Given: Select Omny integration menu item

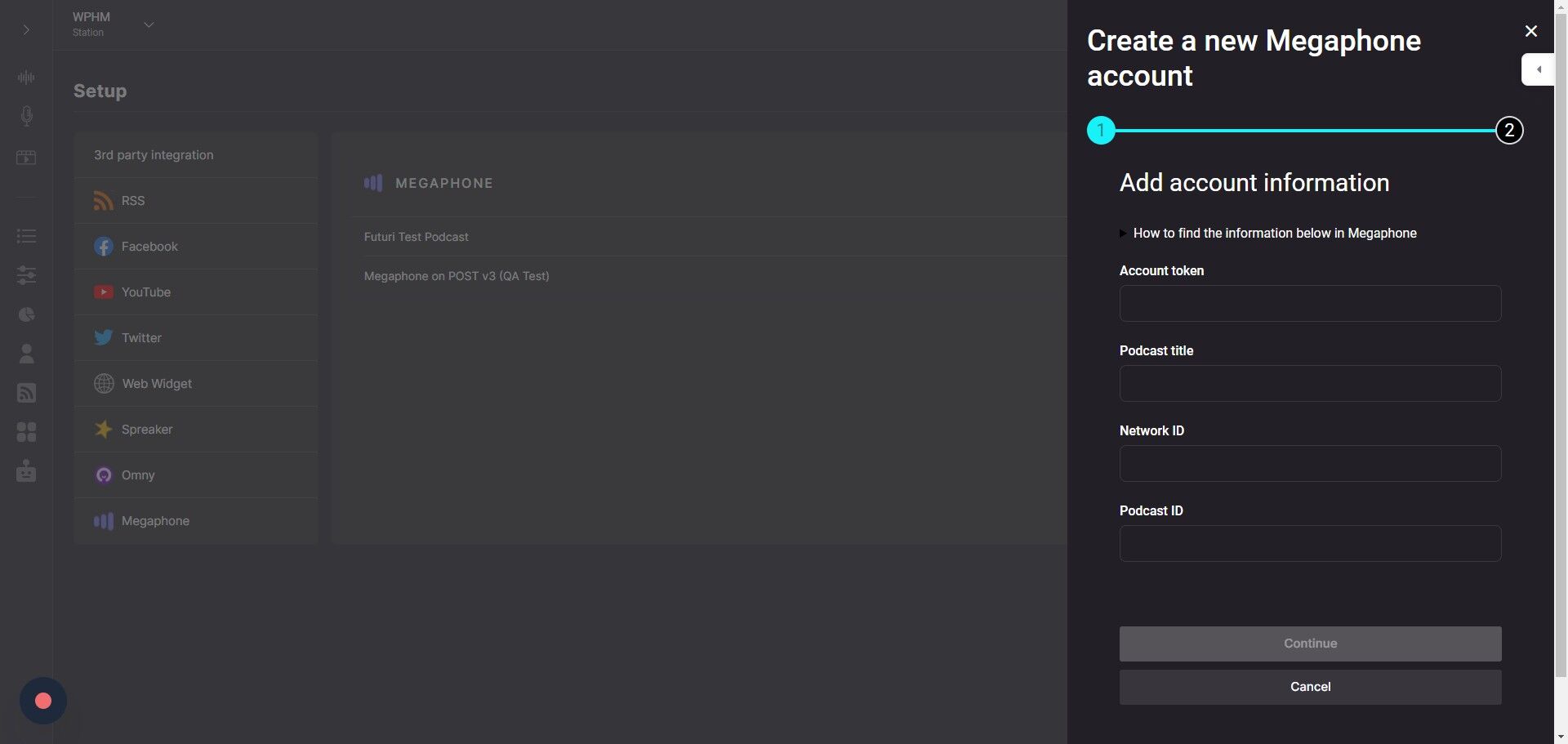Looking at the screenshot, I should tap(138, 475).
